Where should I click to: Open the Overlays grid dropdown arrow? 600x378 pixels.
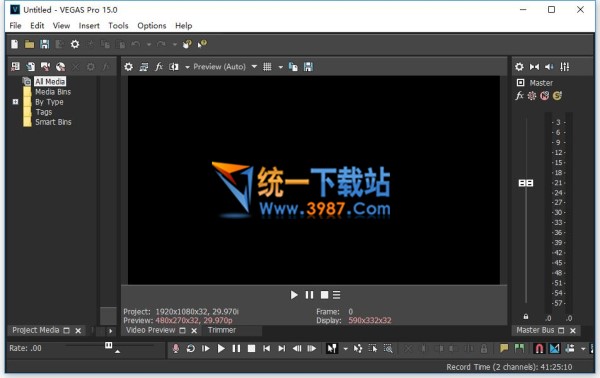280,67
